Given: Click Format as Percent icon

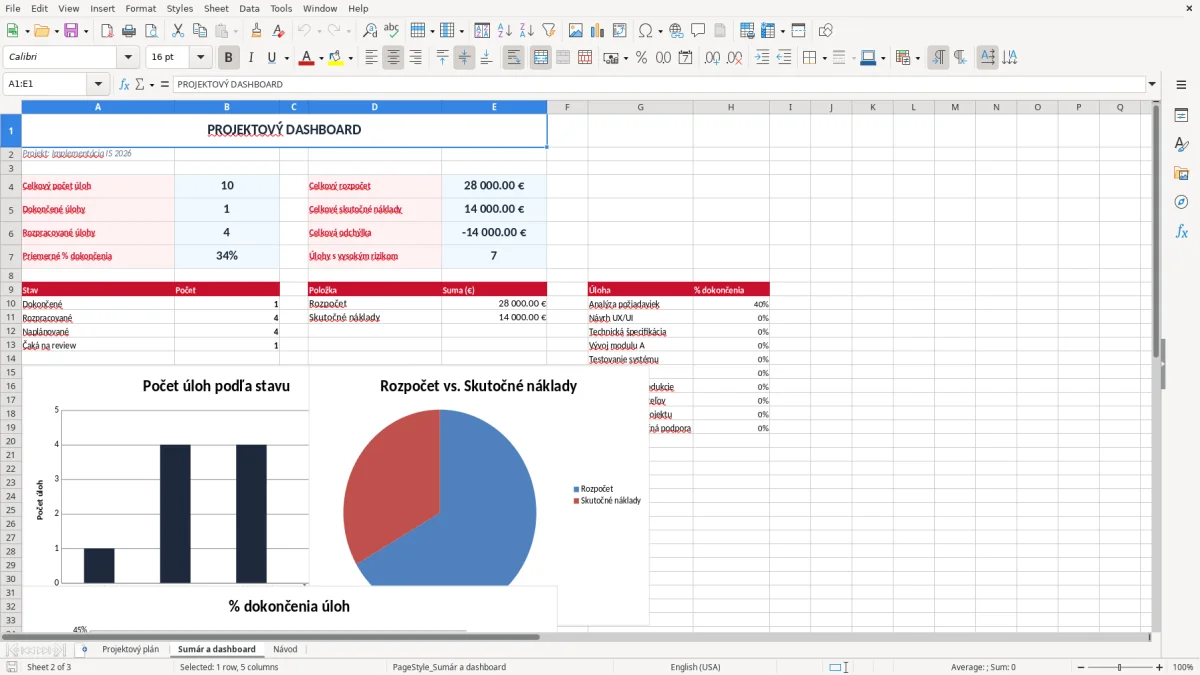Looking at the screenshot, I should pos(641,58).
